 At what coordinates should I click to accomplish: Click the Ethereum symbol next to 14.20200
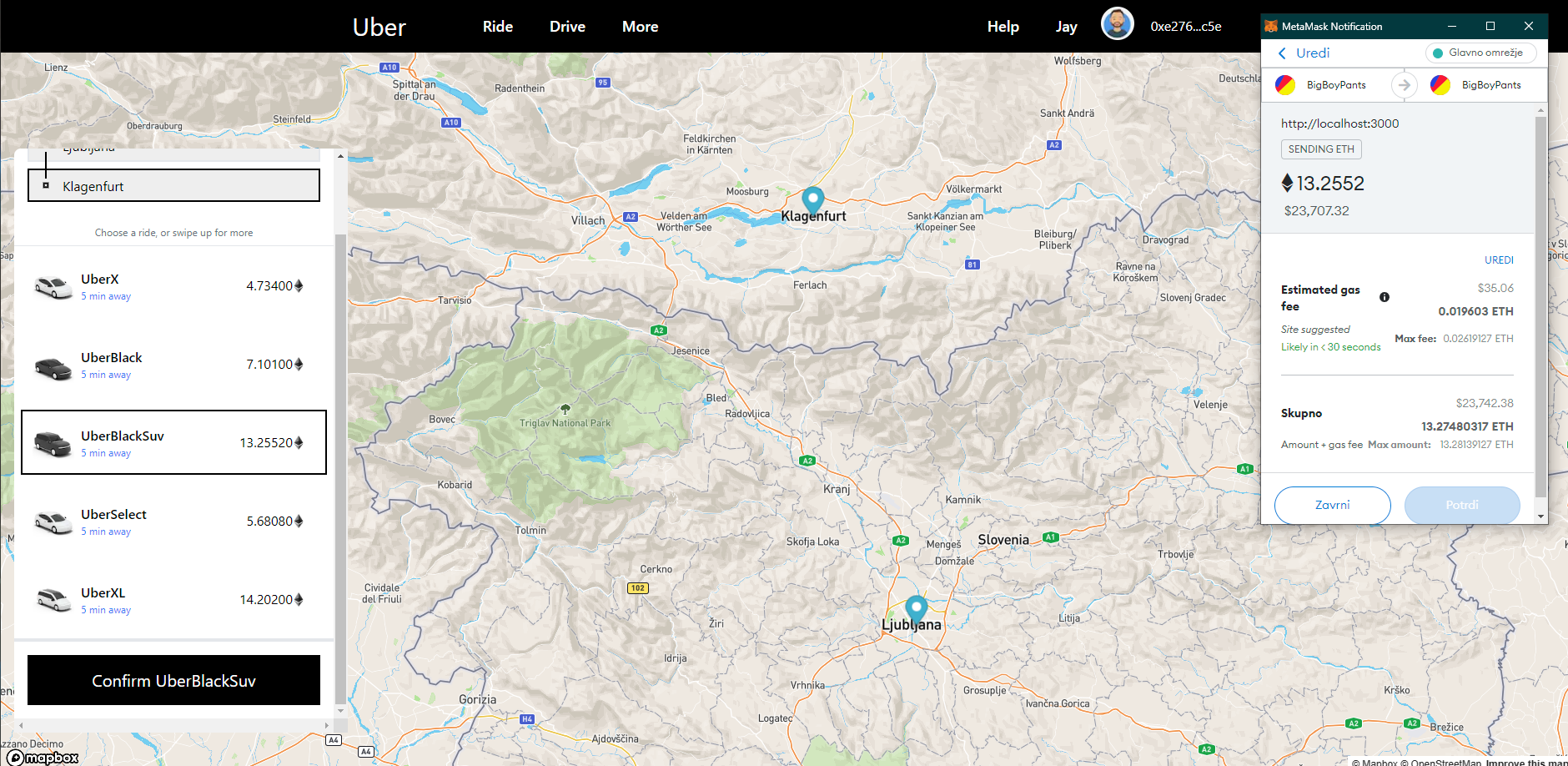pos(299,599)
